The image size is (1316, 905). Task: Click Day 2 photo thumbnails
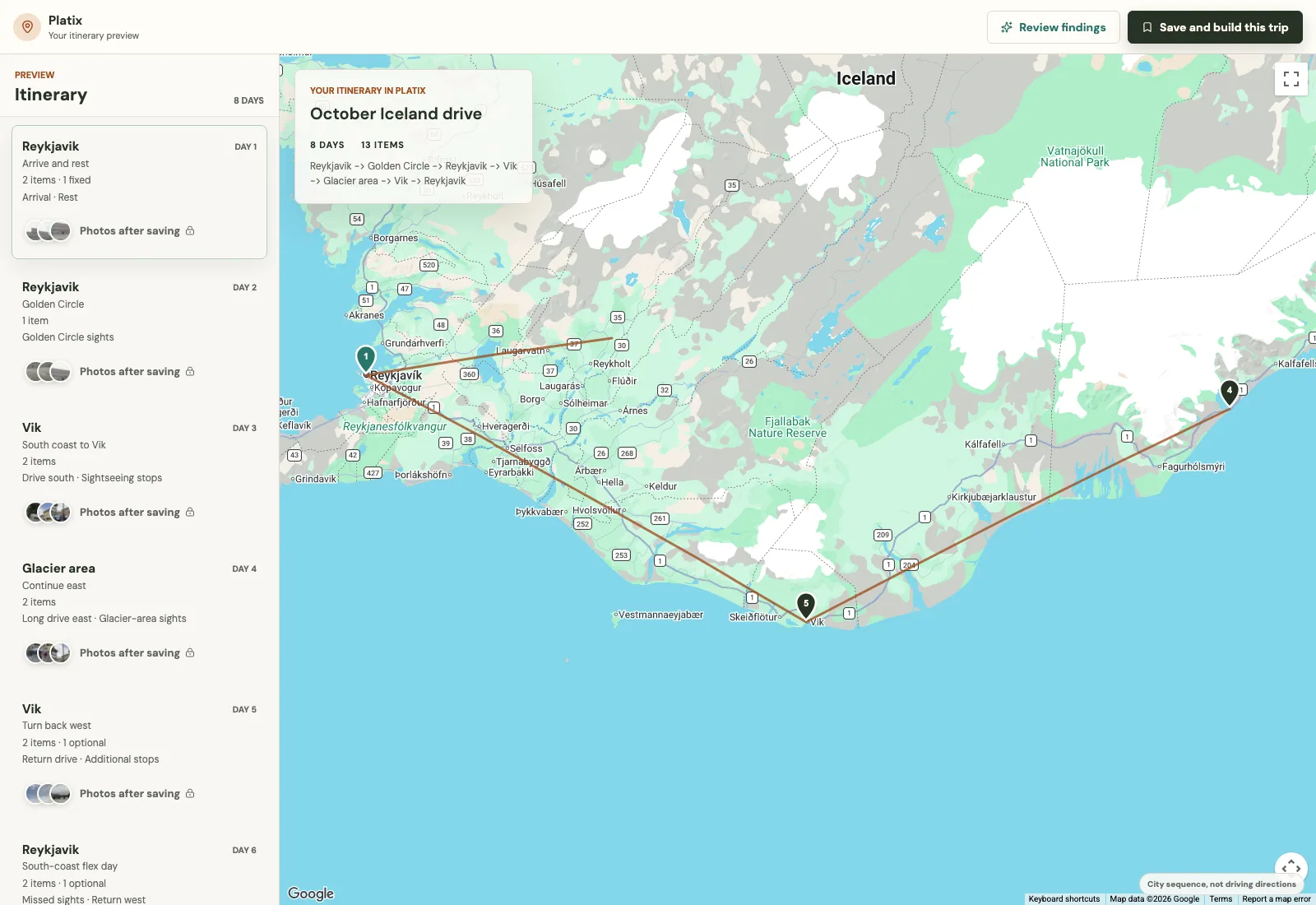tap(48, 371)
